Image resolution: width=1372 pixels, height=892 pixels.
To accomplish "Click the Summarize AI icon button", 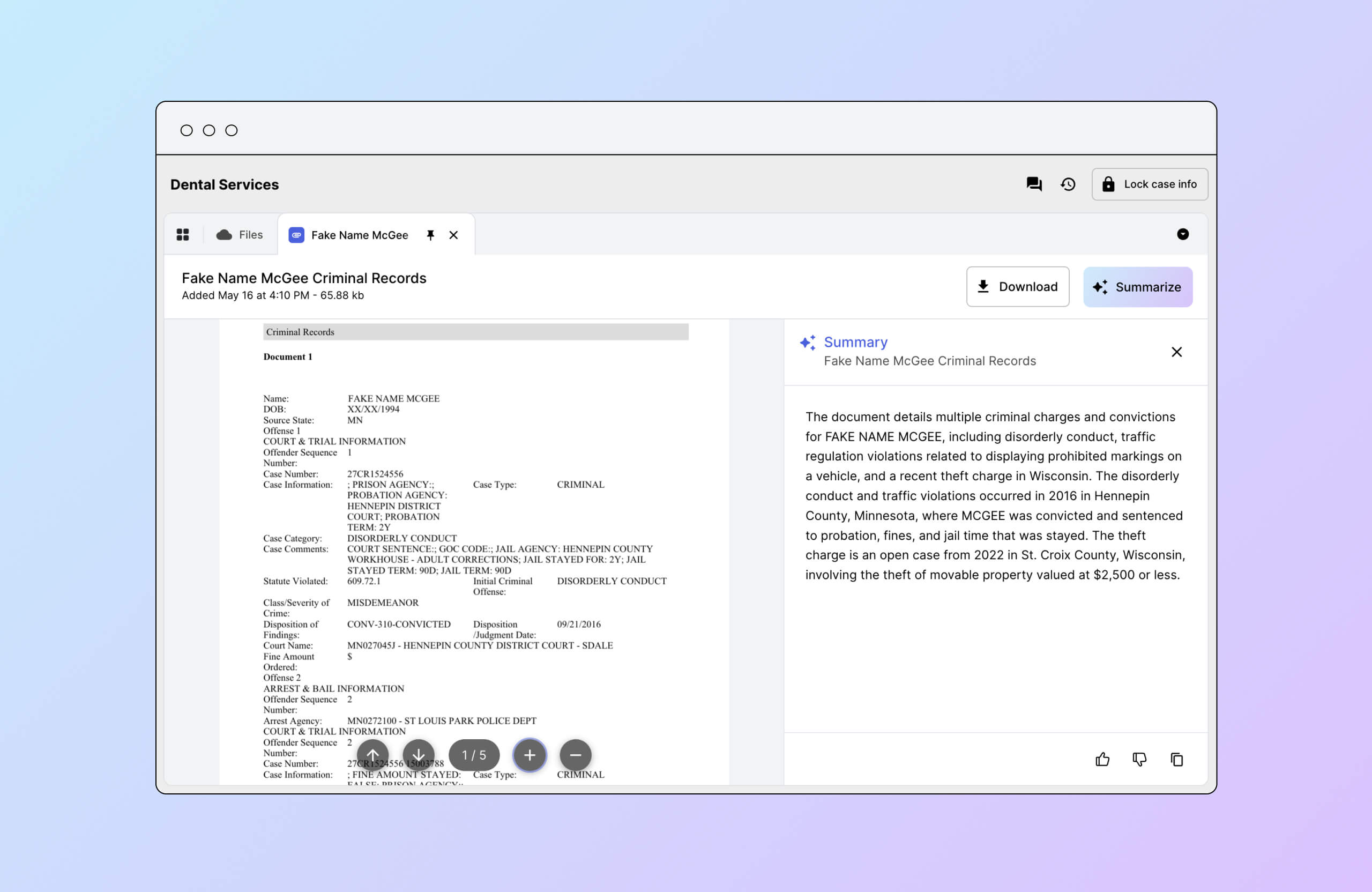I will 1101,287.
